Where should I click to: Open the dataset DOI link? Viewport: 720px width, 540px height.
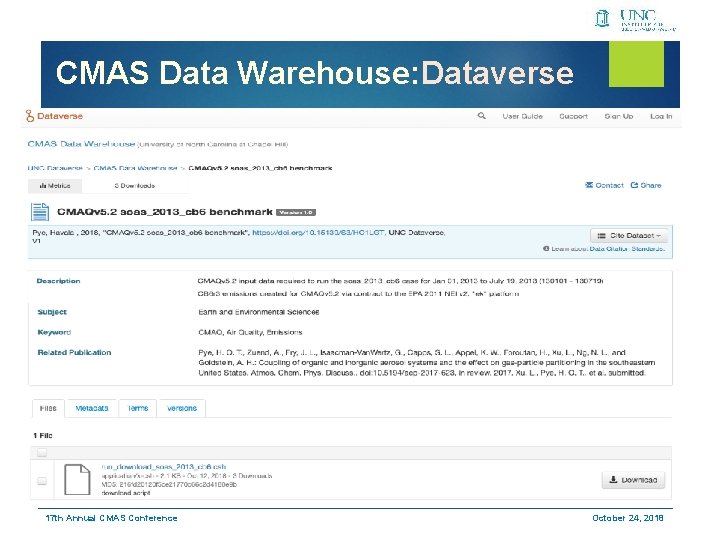[318, 232]
